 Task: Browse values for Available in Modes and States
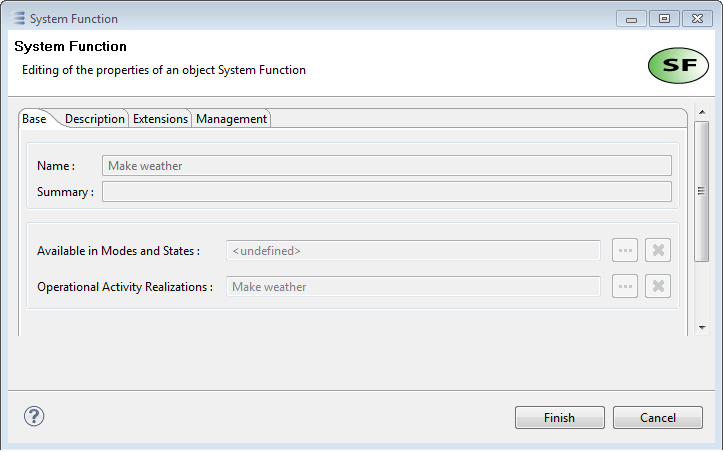point(625,250)
